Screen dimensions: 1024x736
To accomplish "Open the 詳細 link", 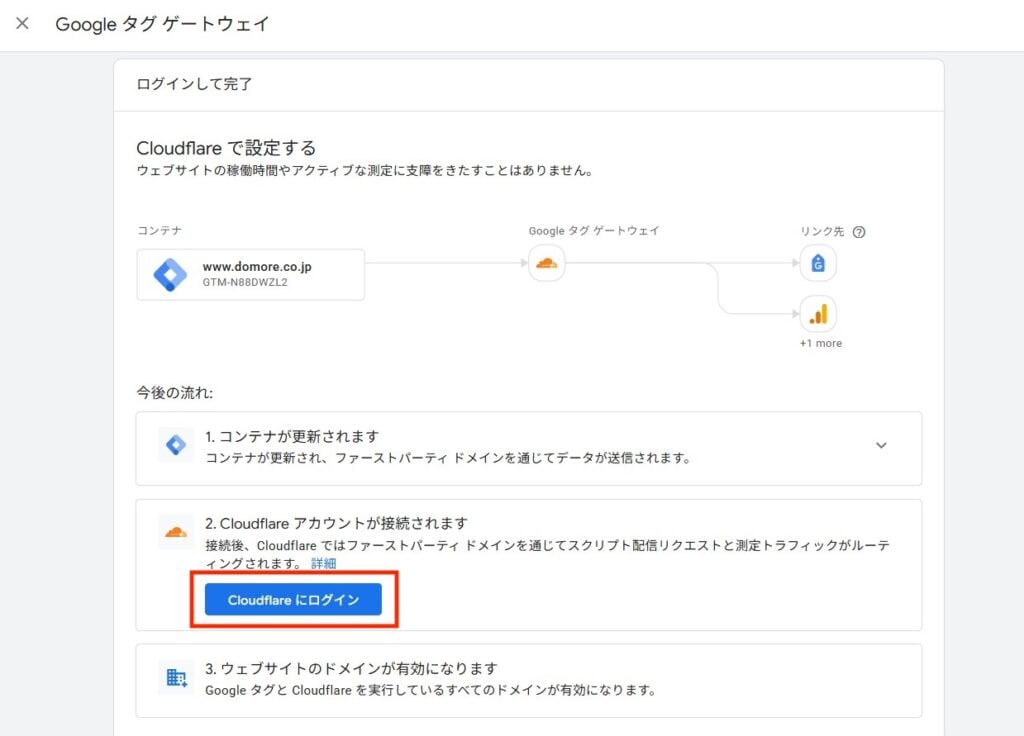I will click(x=323, y=564).
